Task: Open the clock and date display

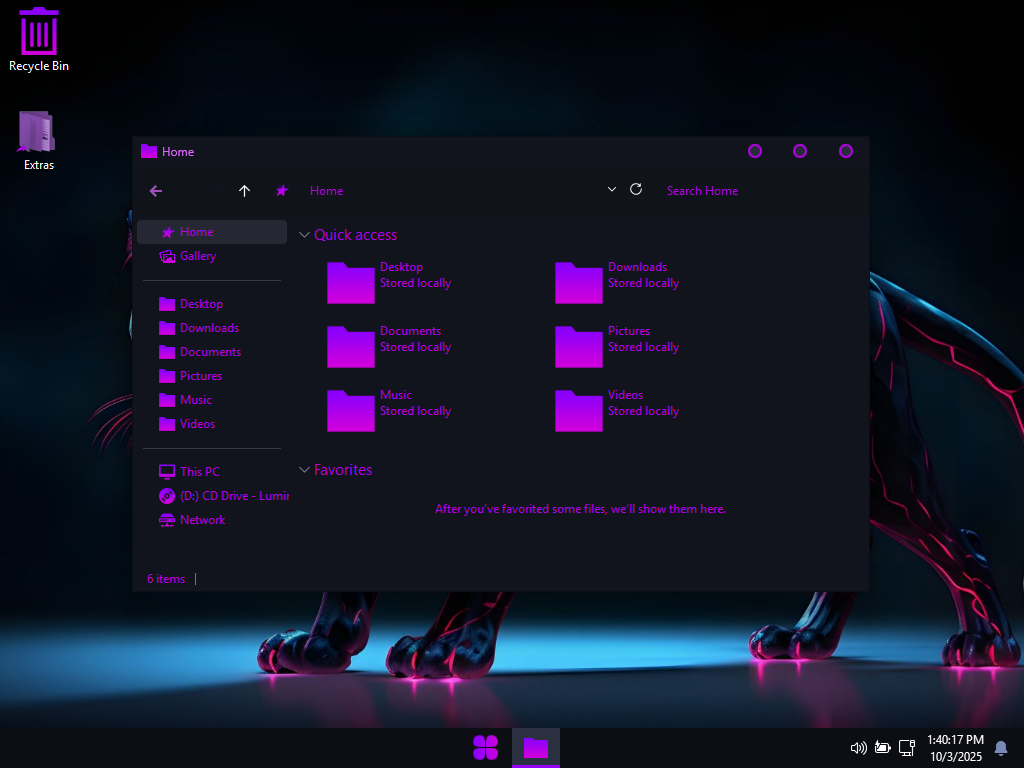Action: pos(955,748)
